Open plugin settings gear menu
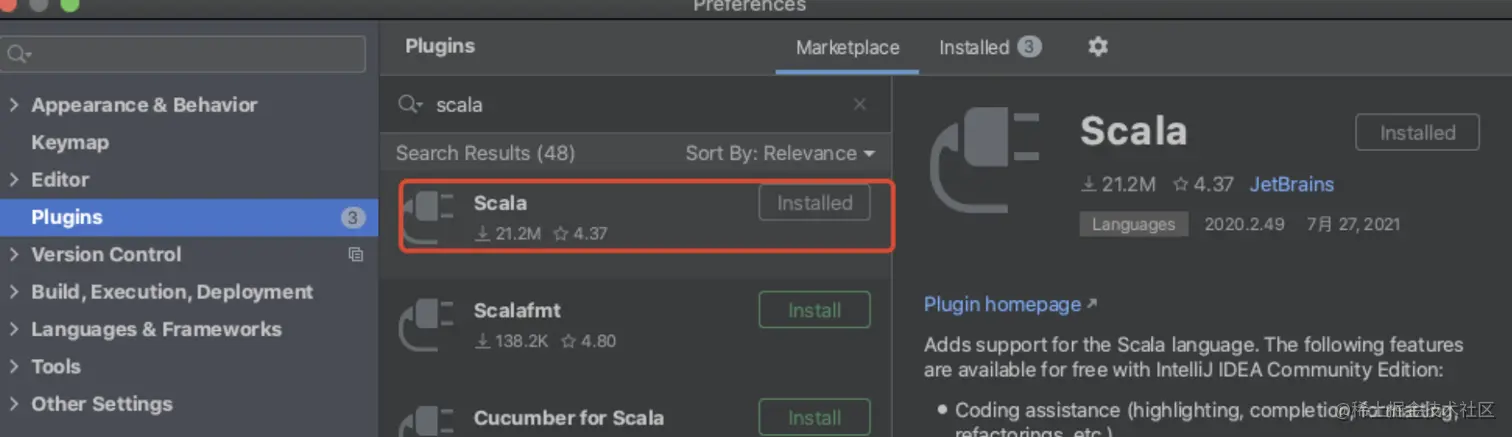Viewport: 1512px width, 437px height. tap(1098, 47)
